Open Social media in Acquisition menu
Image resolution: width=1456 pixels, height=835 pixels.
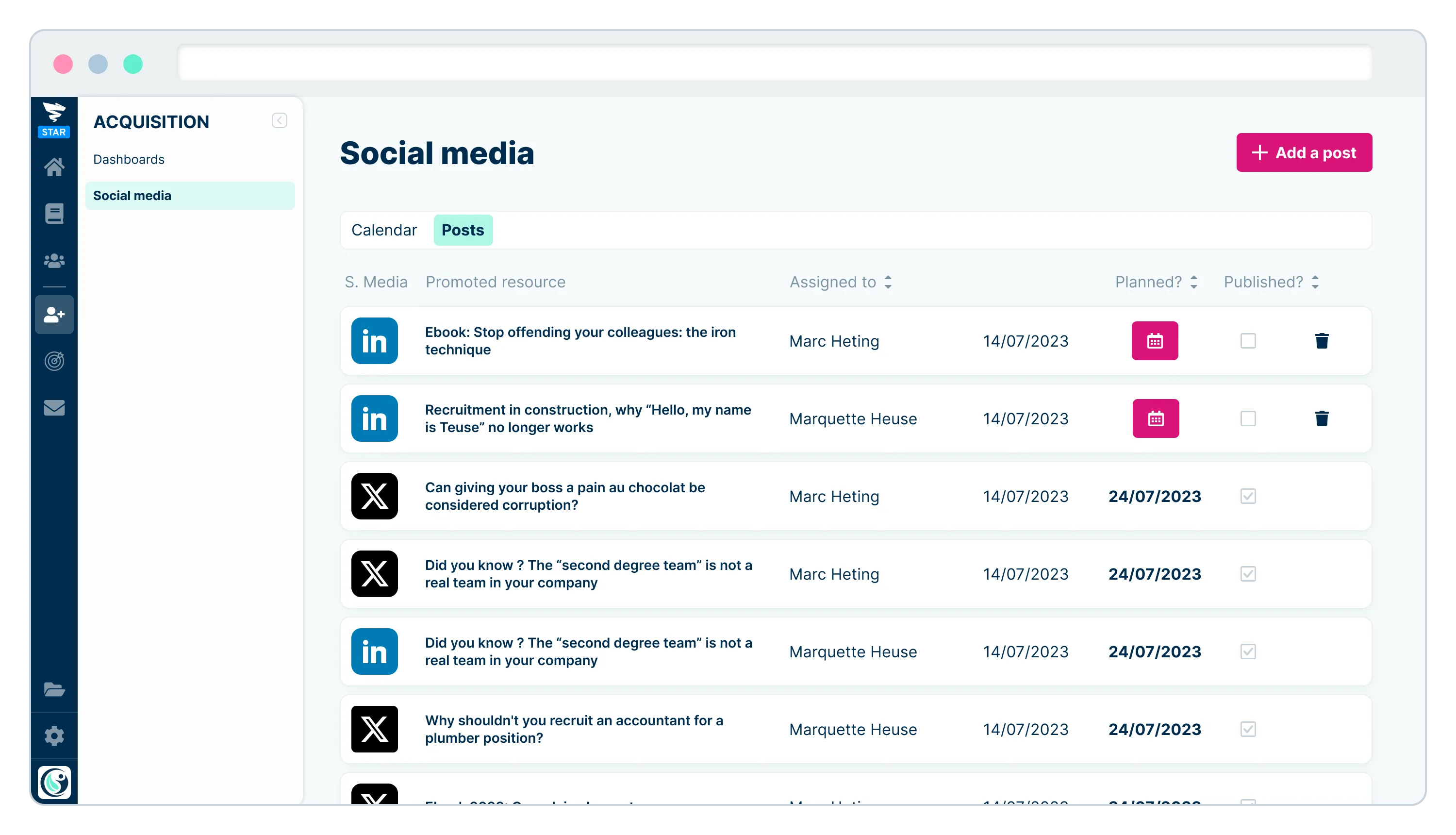190,196
